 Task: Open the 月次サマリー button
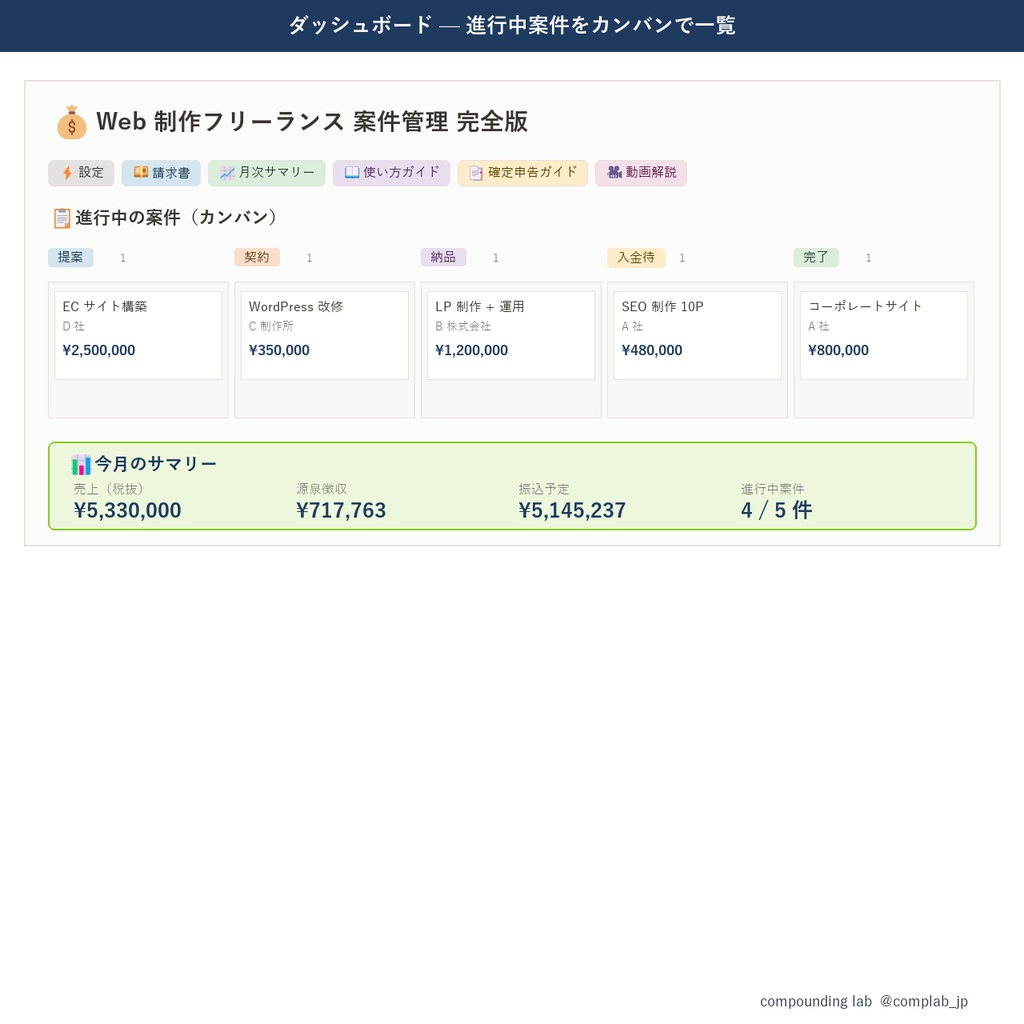point(266,173)
